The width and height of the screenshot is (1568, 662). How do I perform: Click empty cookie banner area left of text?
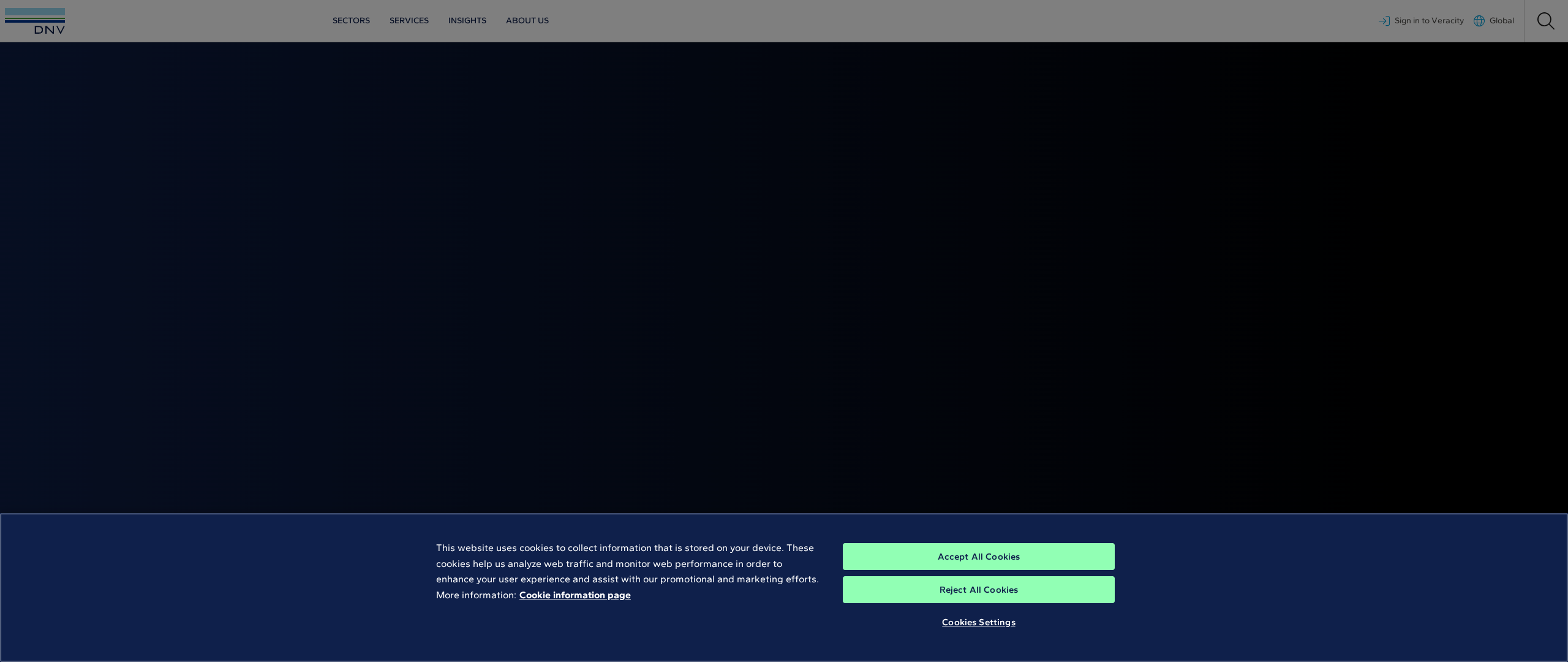tap(214, 587)
